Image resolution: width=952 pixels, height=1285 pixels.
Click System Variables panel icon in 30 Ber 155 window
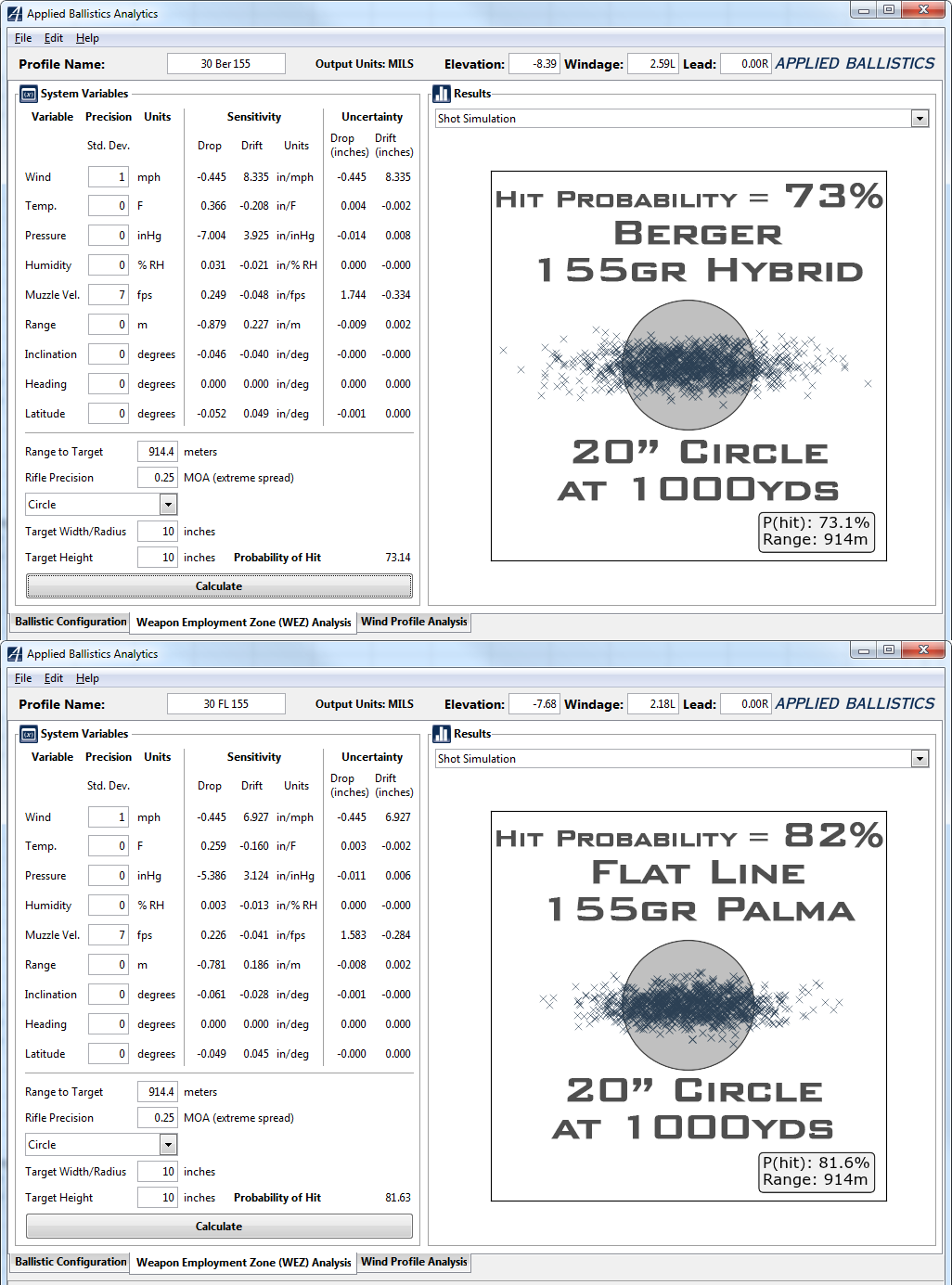(x=29, y=94)
